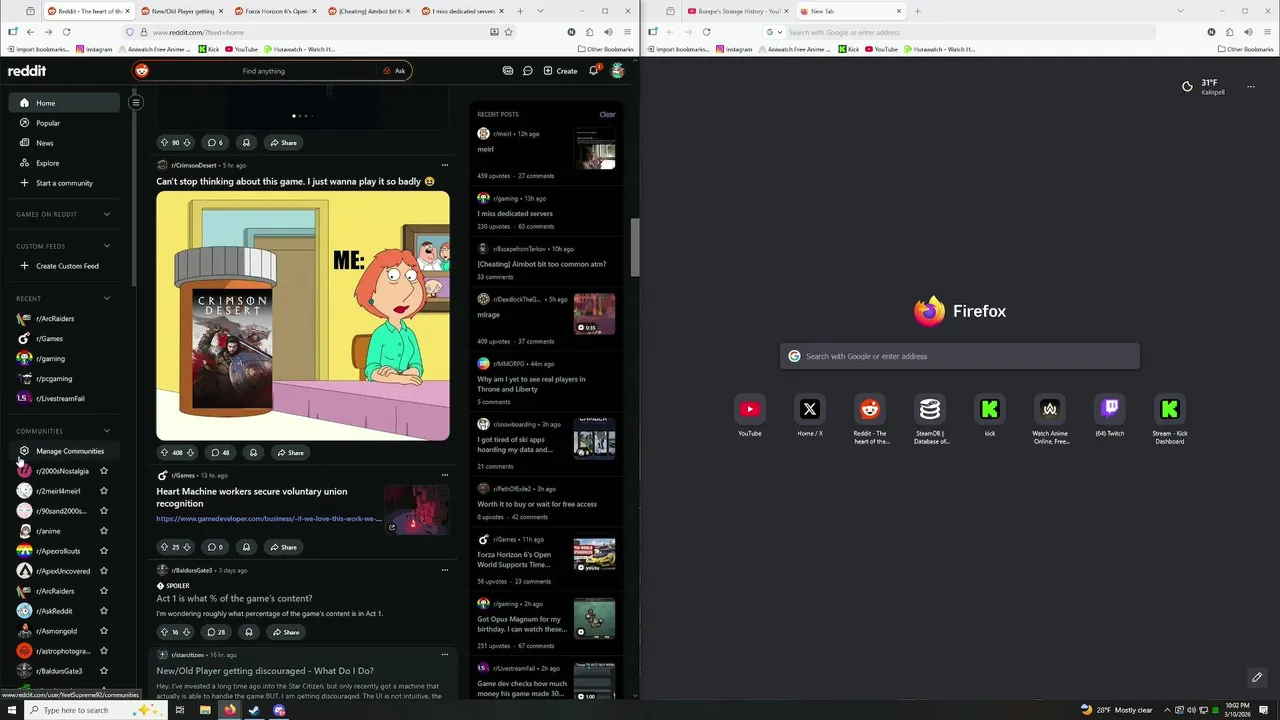Open the YouTube shortcut tile on the New Tab page

(750, 416)
